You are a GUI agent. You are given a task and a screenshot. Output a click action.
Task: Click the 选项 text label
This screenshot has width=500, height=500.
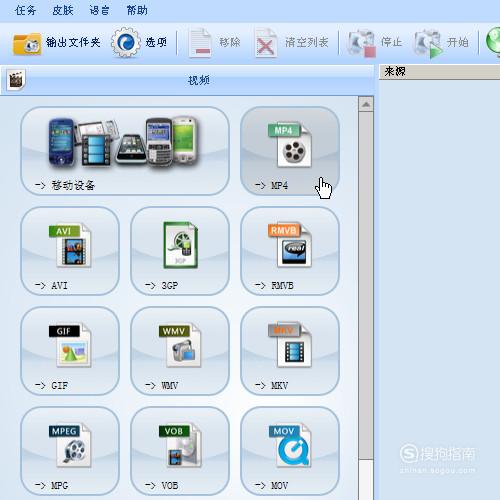click(156, 42)
